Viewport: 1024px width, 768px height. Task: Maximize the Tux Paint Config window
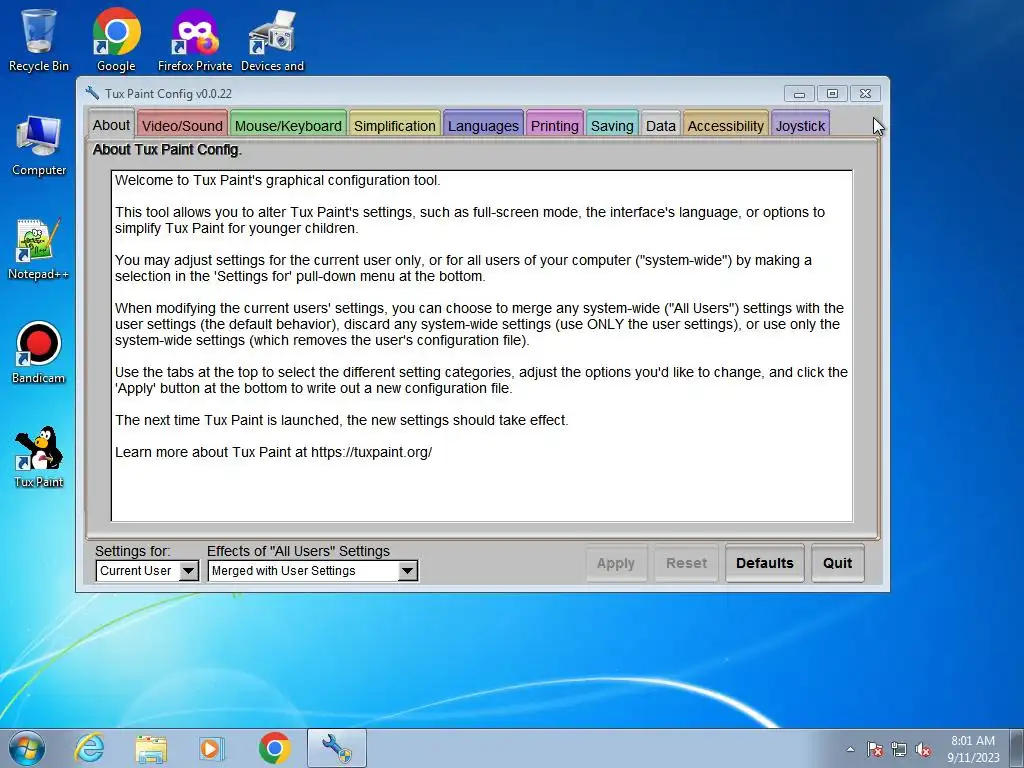pos(832,93)
